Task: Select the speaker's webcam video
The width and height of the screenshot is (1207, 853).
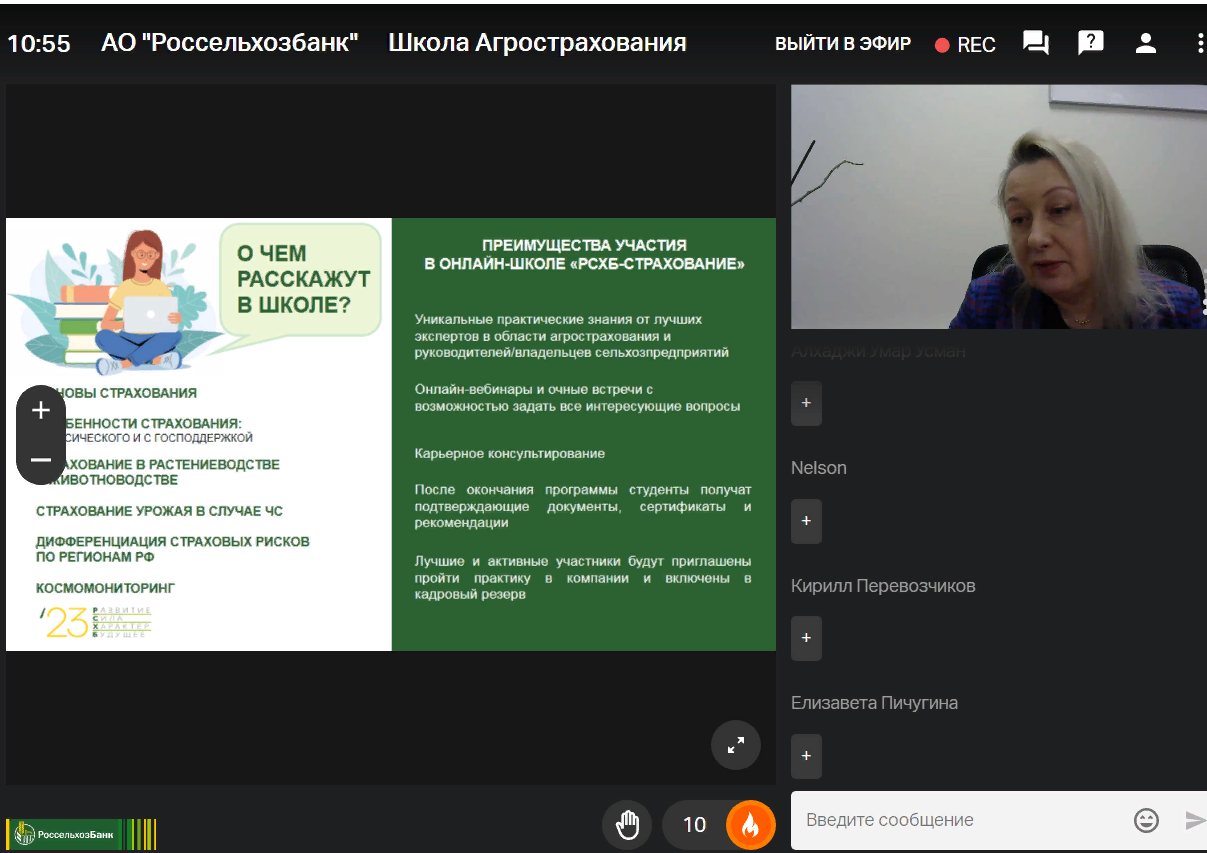Action: [x=999, y=207]
